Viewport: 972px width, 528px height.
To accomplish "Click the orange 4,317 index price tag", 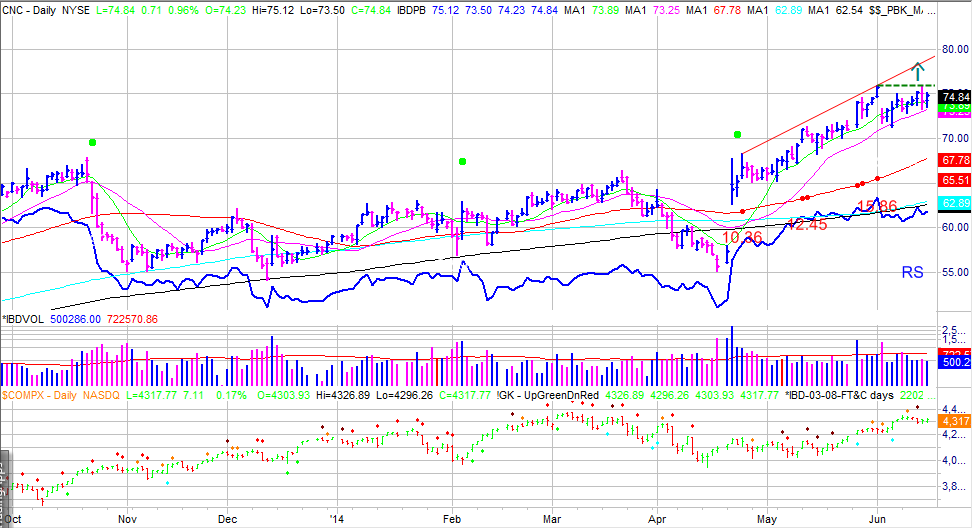I will 955,421.
